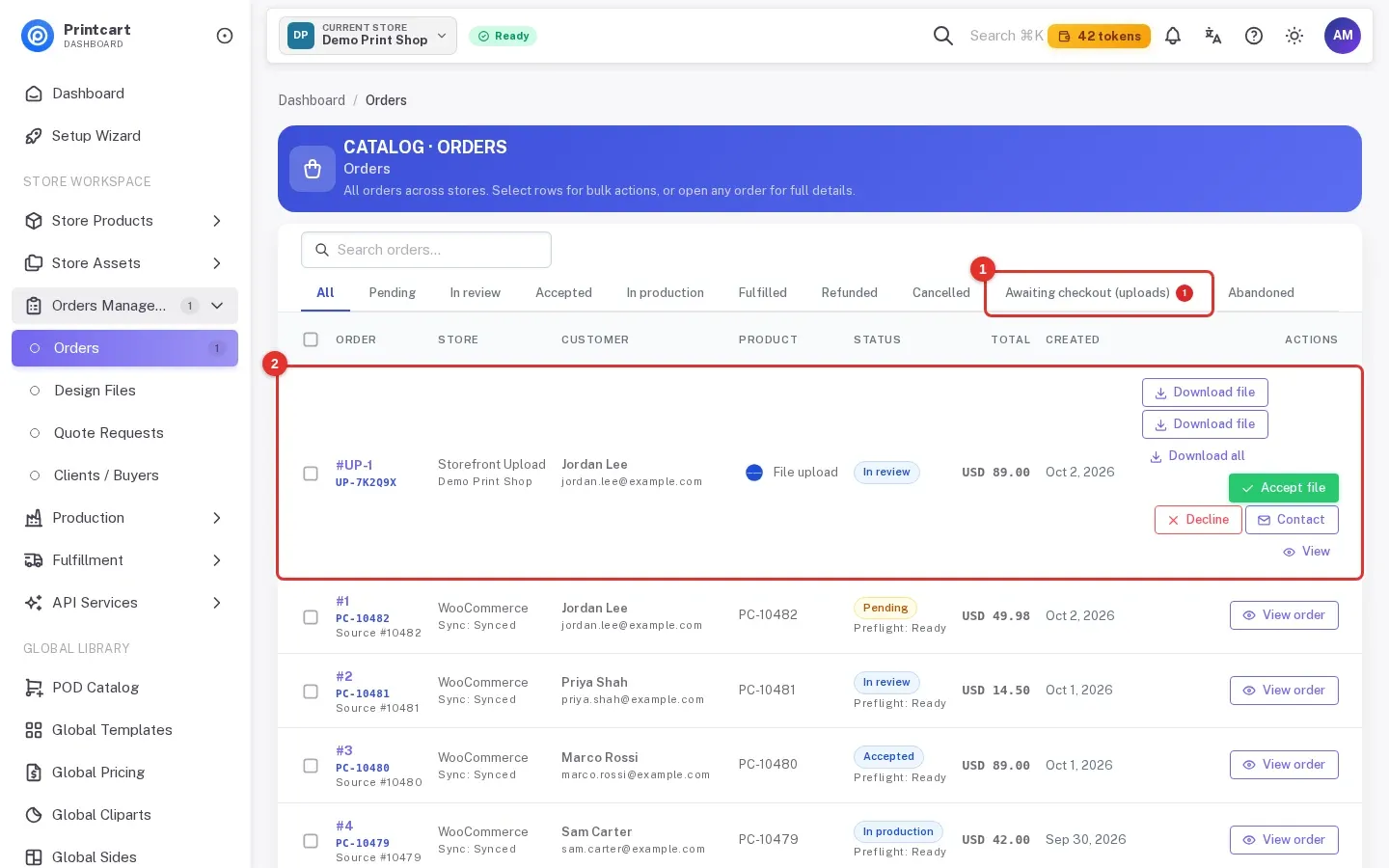Tick the select-all orders header checkbox
The width and height of the screenshot is (1389, 868).
coord(311,339)
